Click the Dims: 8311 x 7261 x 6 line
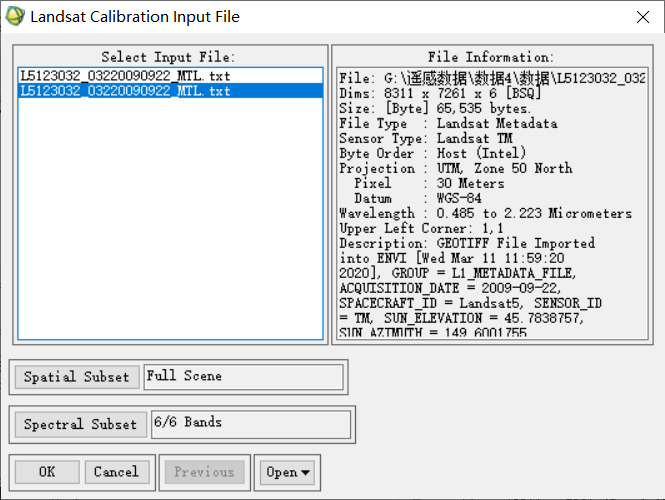Viewport: 665px width, 500px height. tap(440, 93)
